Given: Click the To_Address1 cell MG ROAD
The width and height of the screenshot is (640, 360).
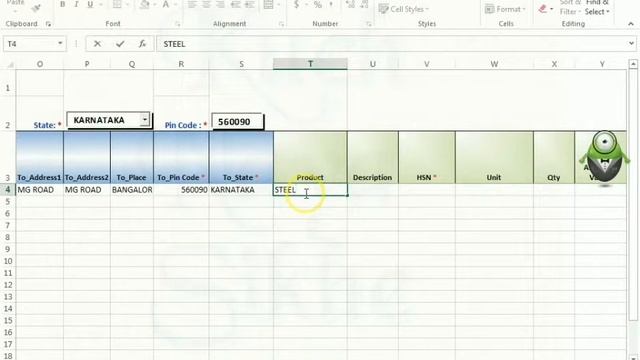Looking at the screenshot, I should (x=40, y=190).
